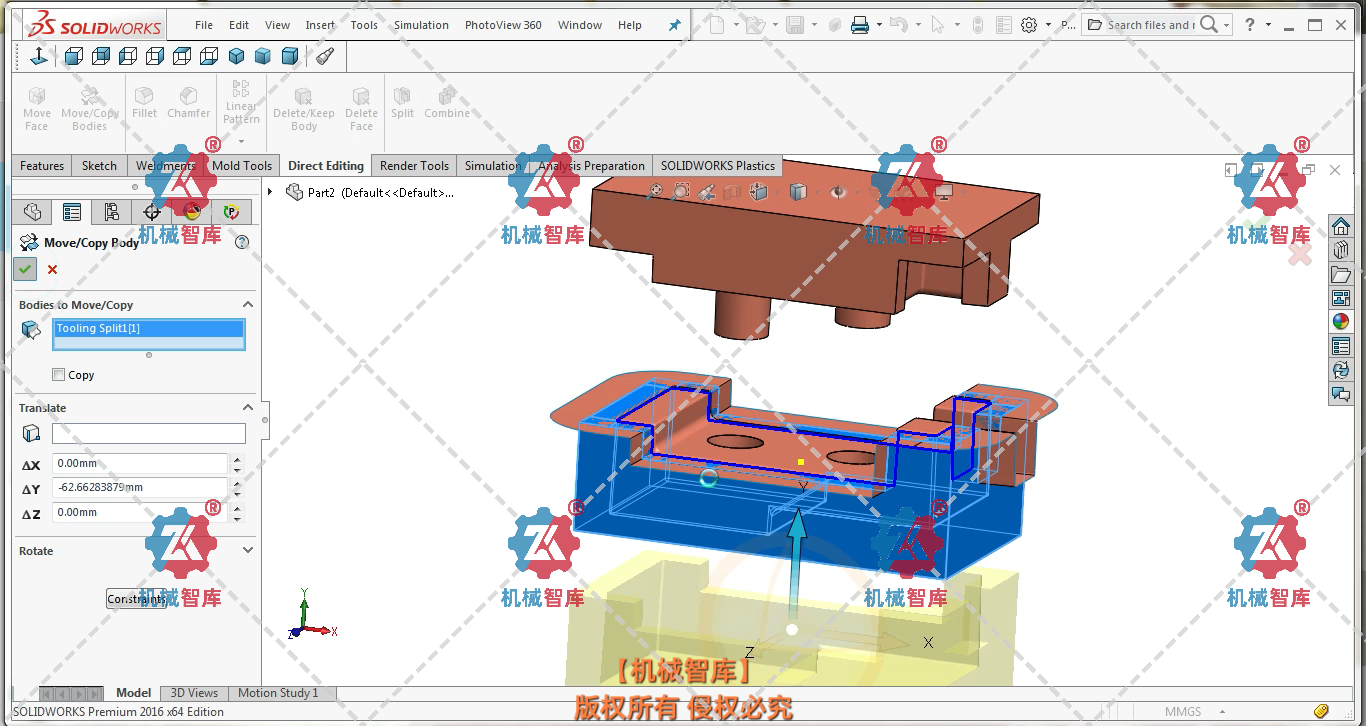Expand the Part2 tree node

(270, 191)
